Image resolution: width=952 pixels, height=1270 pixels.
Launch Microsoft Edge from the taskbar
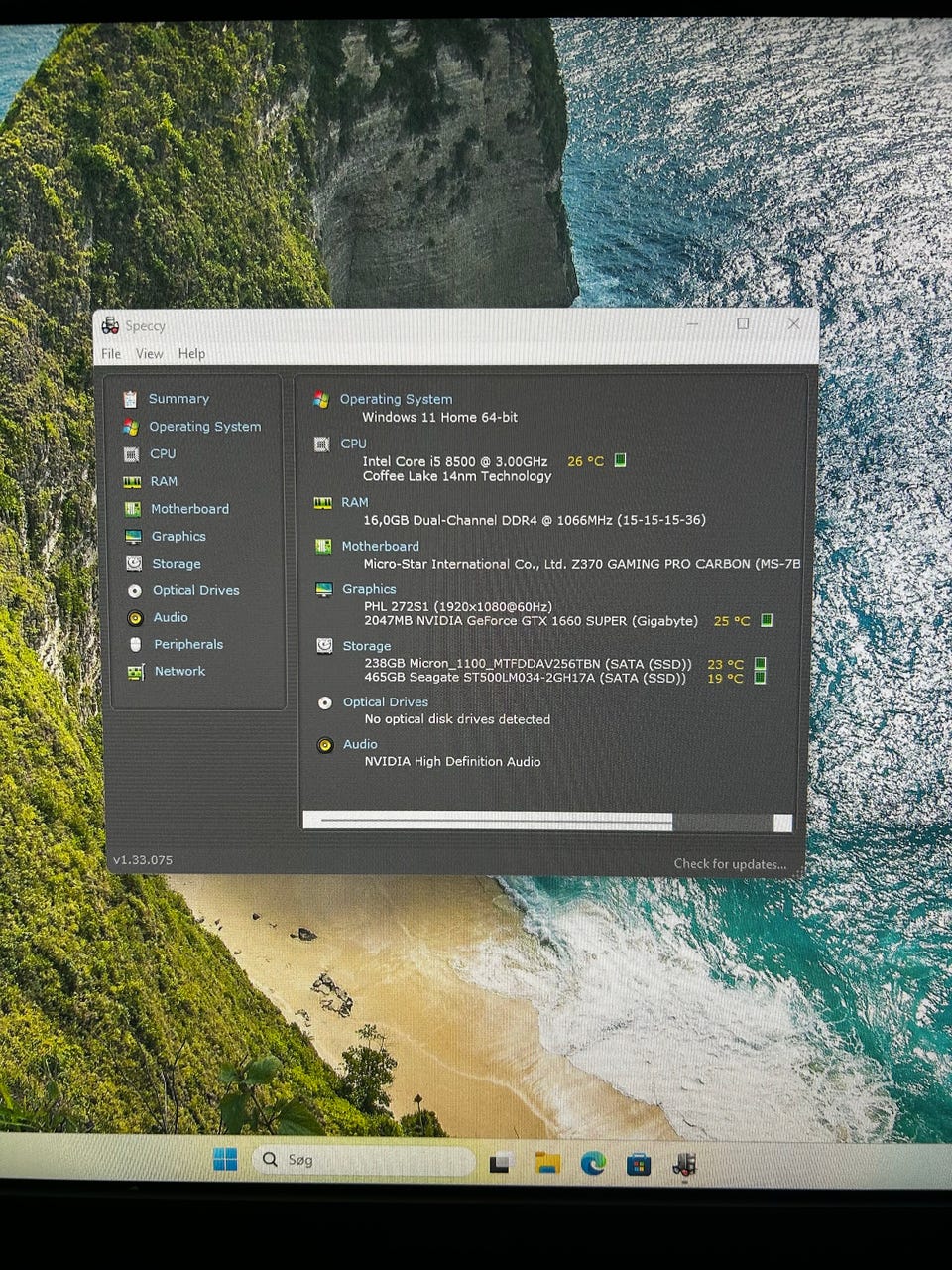593,1163
